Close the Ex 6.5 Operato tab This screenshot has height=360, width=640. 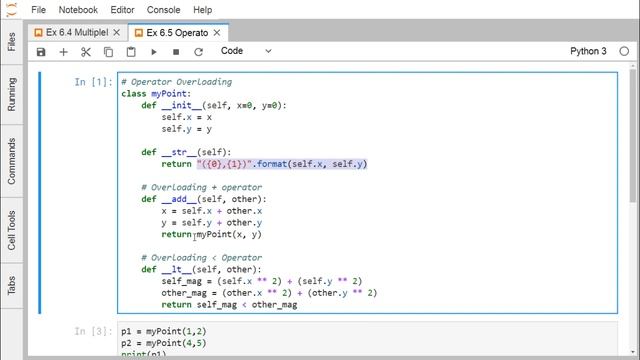point(217,33)
